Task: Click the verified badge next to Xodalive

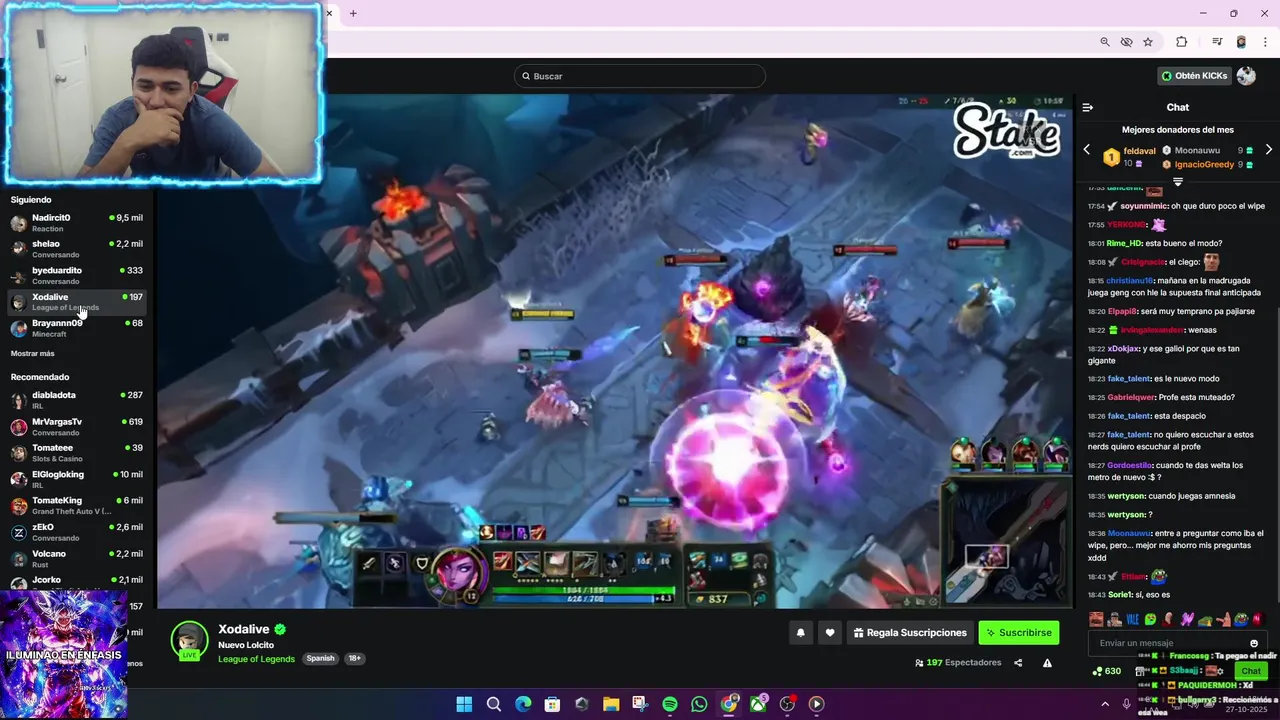Action: (281, 629)
